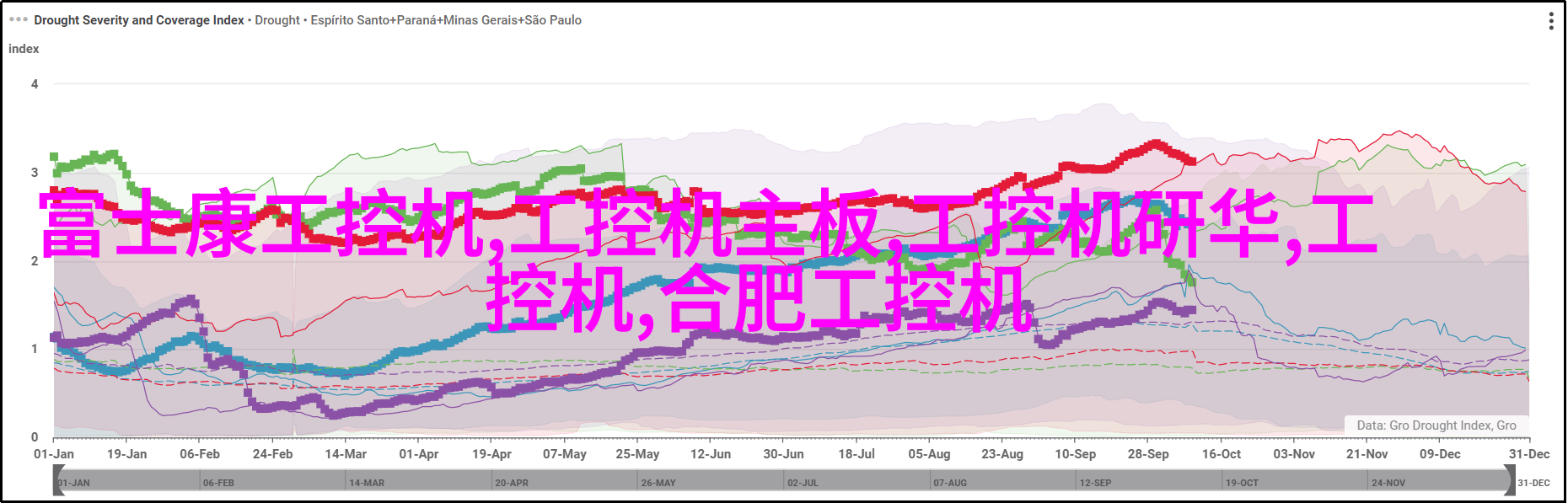Click the '12-Jun' x-axis label
The image size is (1568, 503).
pos(711,454)
